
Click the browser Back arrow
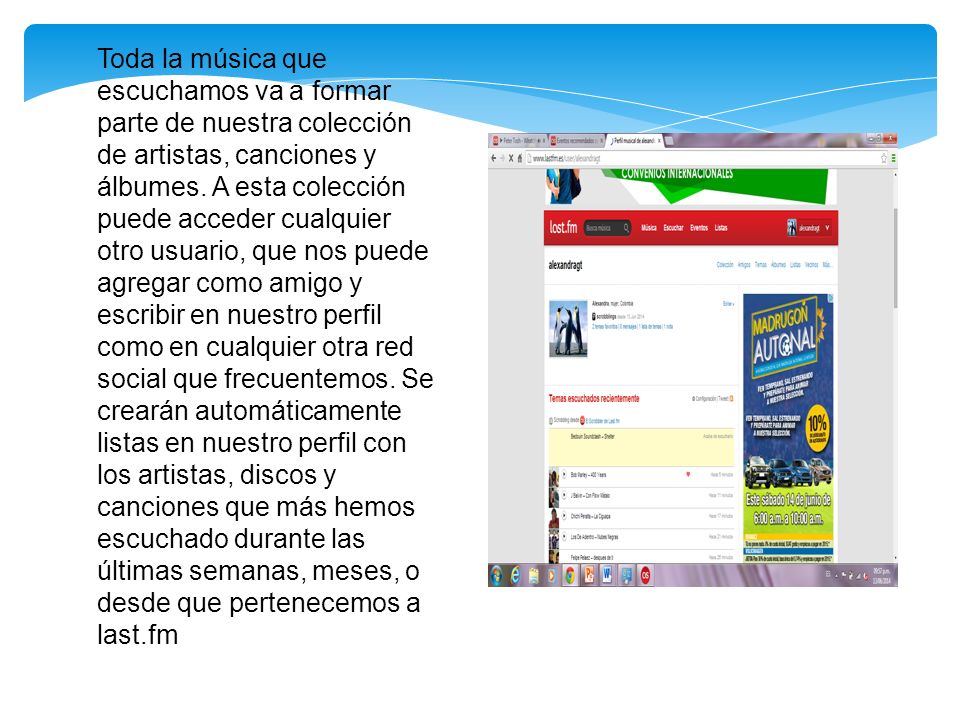[493, 158]
